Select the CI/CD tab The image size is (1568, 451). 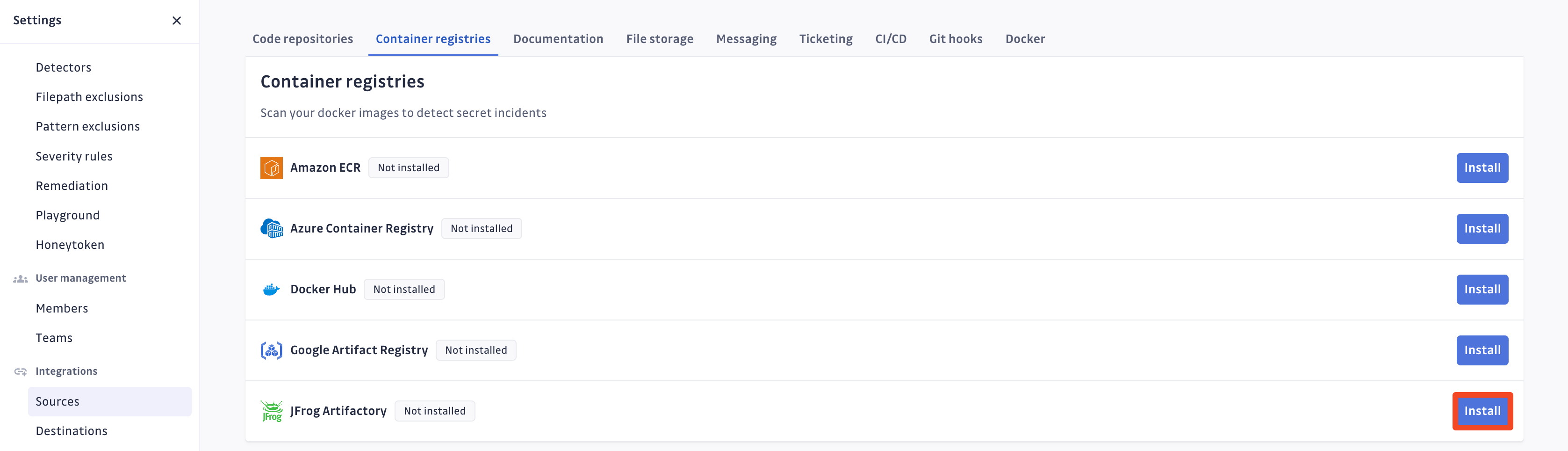pos(891,39)
